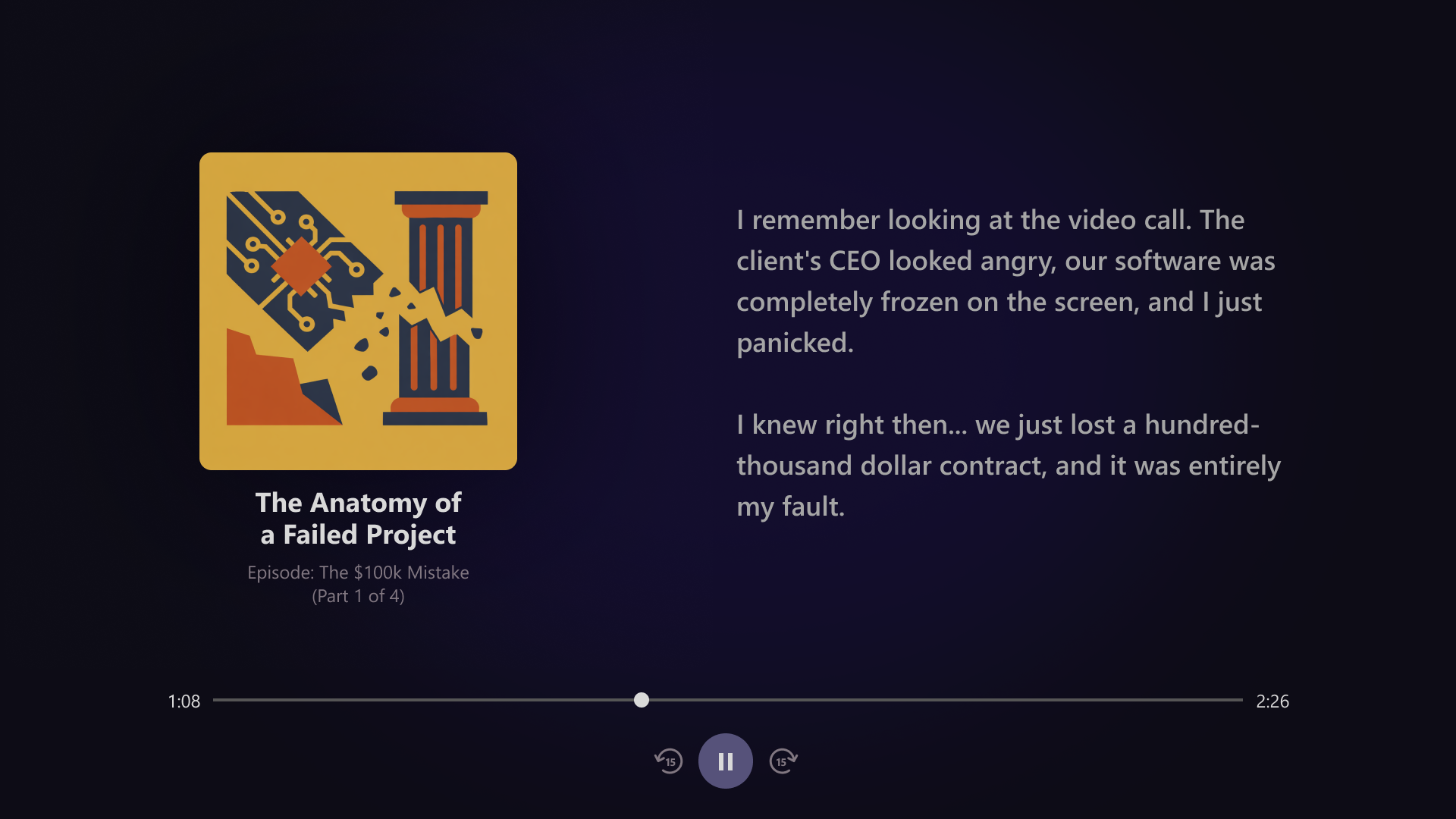The height and width of the screenshot is (819, 1456).
Task: Pause the podcast playback
Action: (x=725, y=761)
